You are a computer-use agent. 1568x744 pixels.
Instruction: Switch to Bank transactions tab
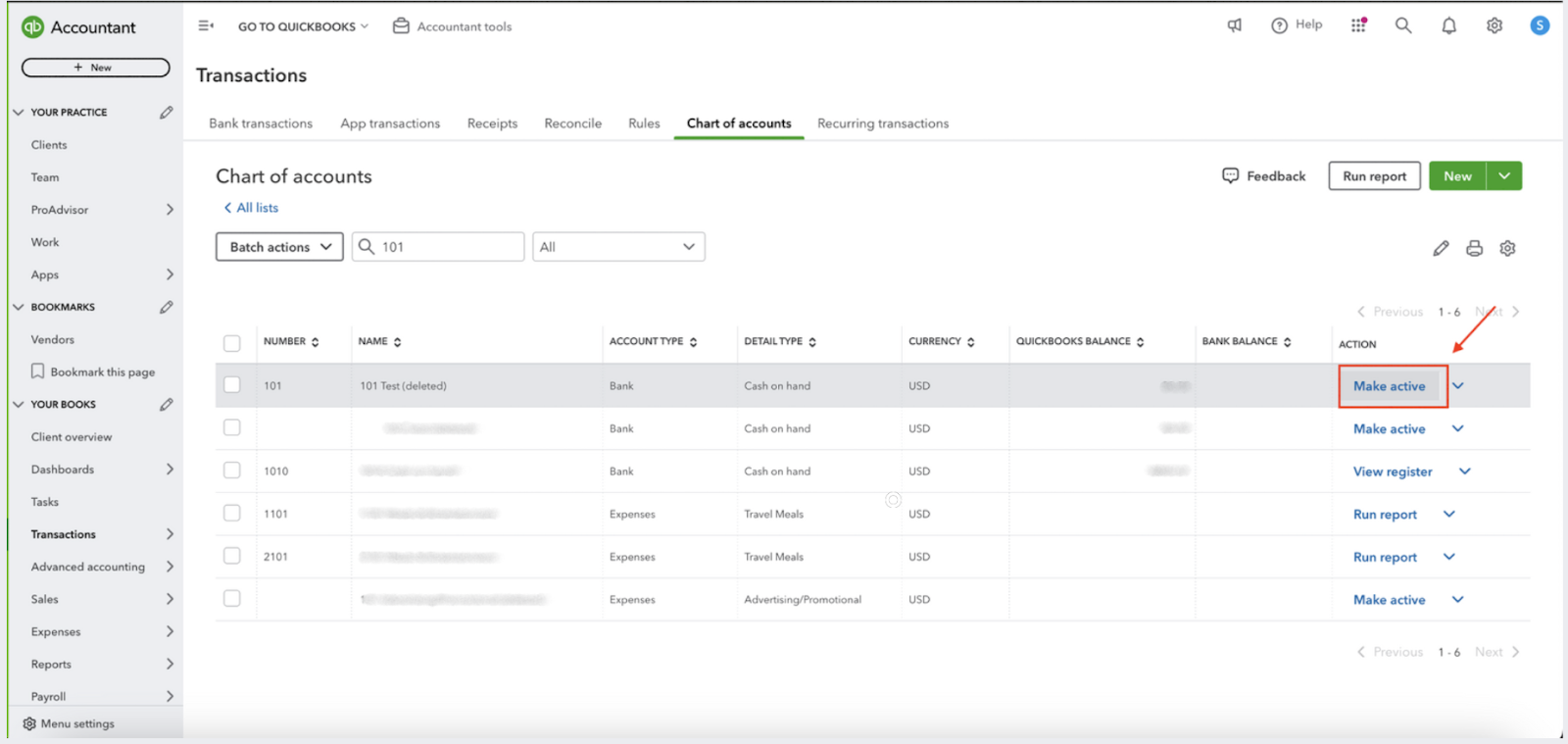coord(261,124)
